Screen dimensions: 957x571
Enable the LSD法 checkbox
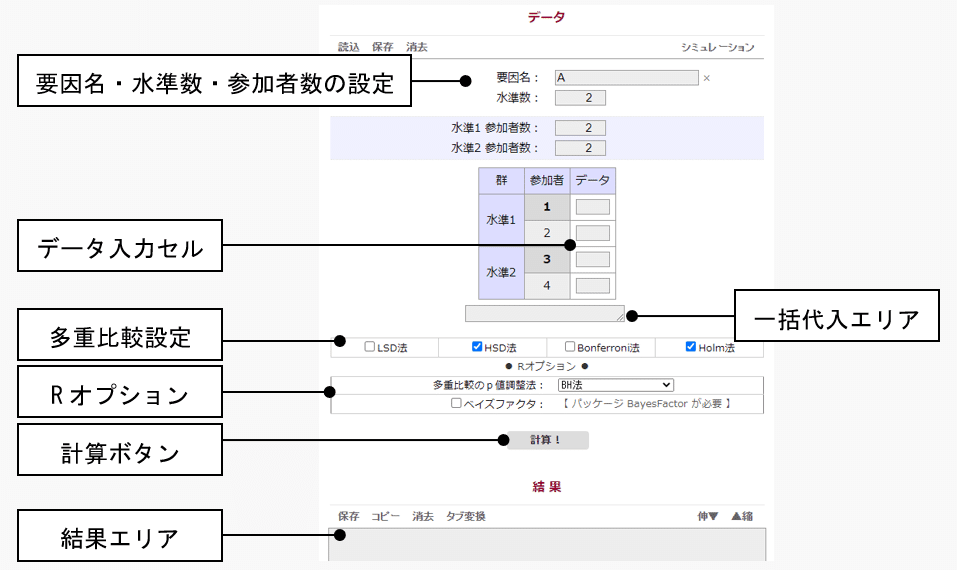click(x=369, y=347)
